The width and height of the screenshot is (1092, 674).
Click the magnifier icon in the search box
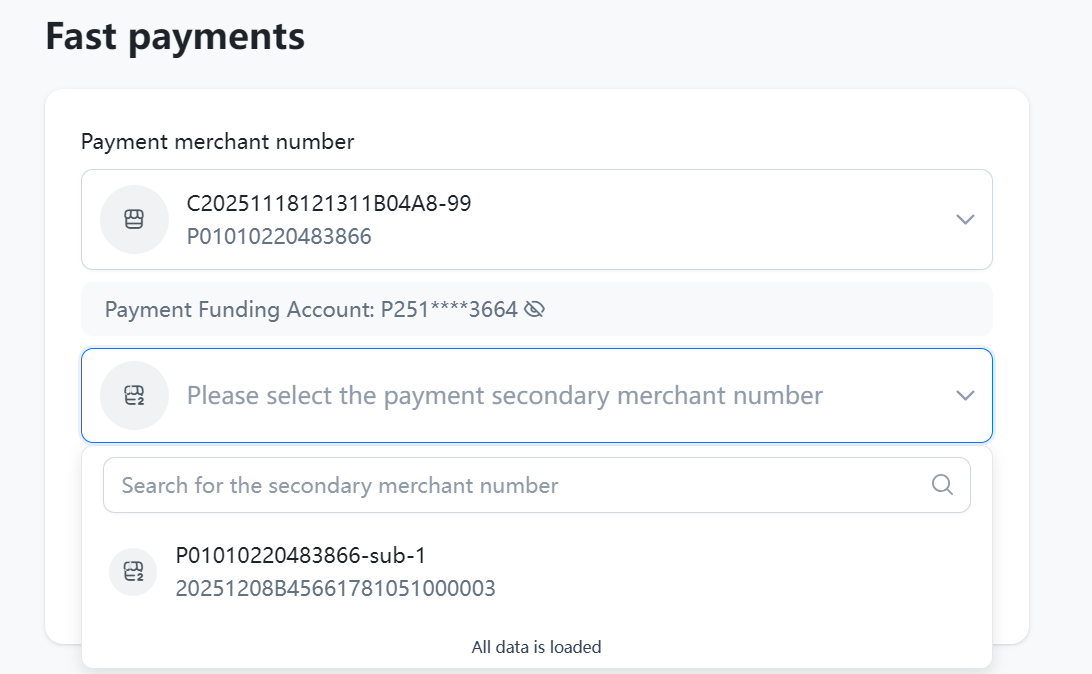[x=942, y=485]
